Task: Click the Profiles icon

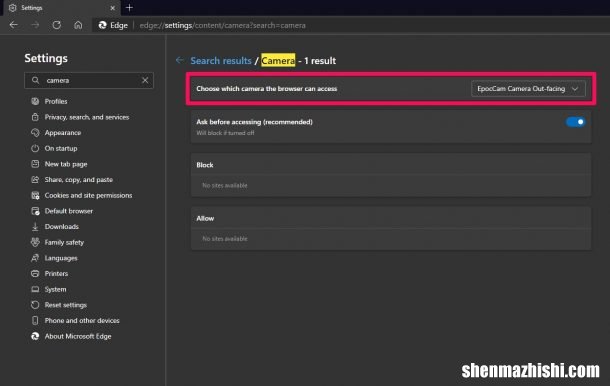Action: click(x=35, y=101)
